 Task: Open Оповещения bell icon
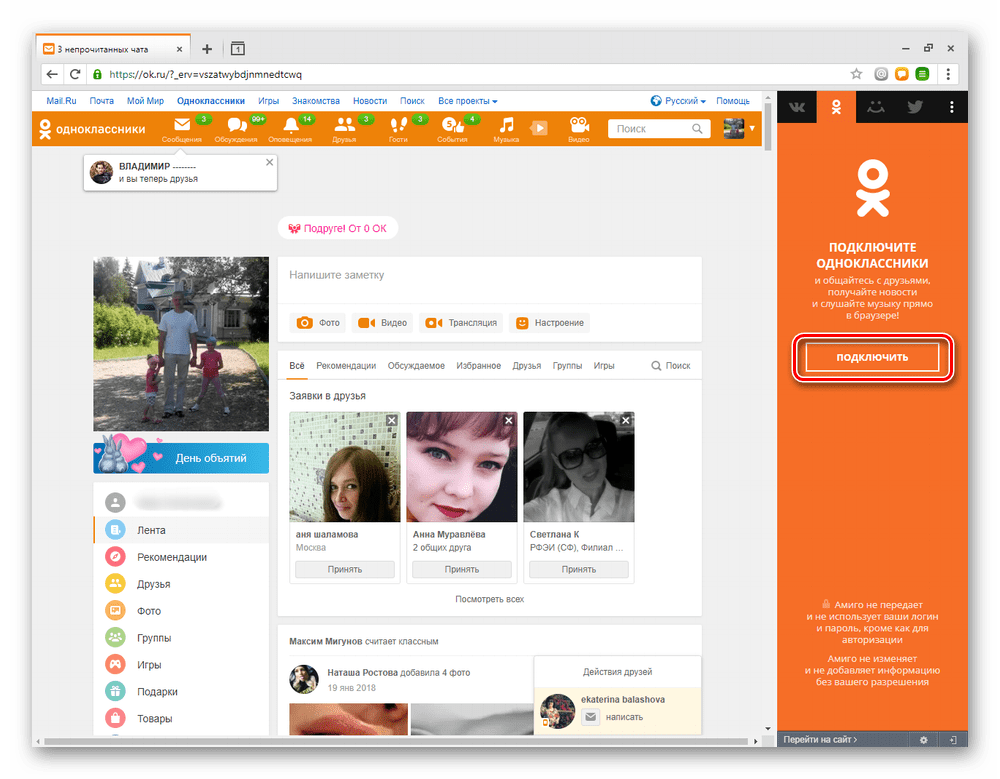point(291,126)
